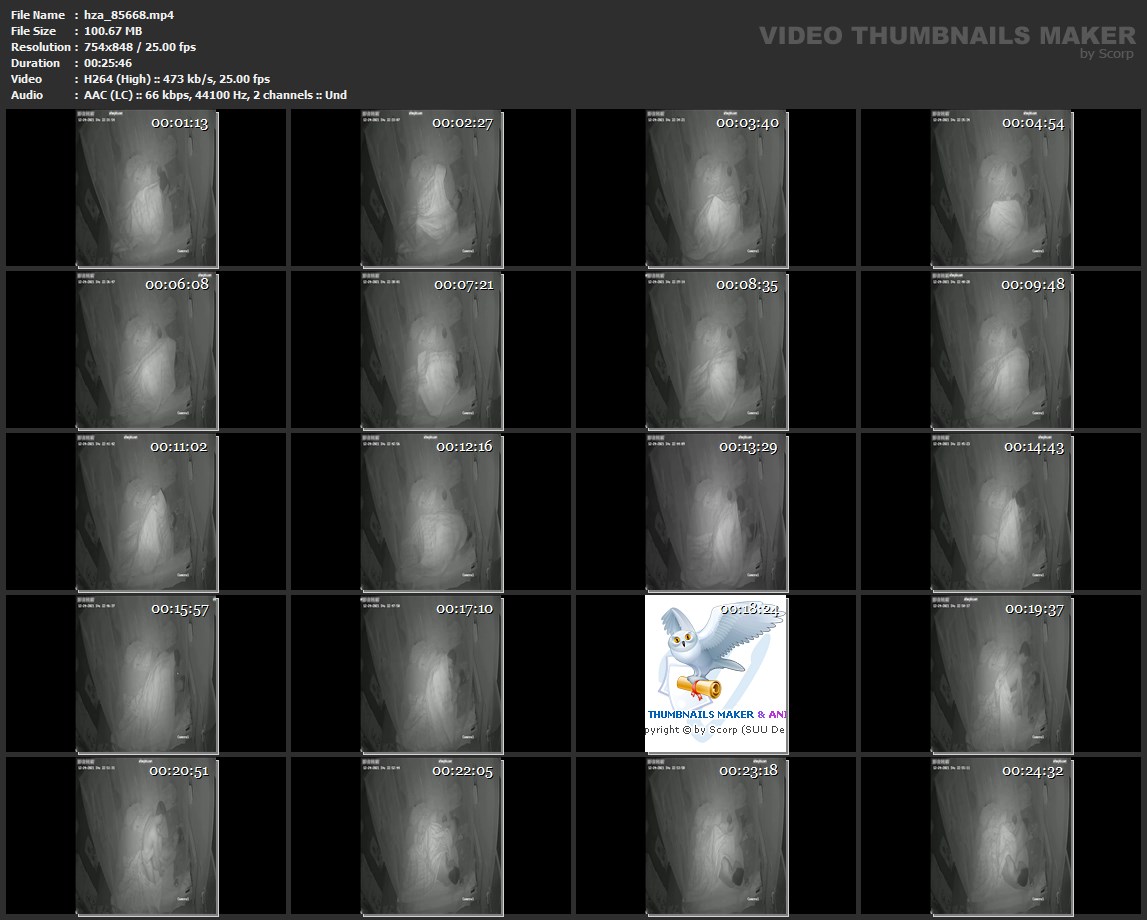Choose the 00:04:54 video frame
This screenshot has height=920, width=1147.
point(1001,188)
